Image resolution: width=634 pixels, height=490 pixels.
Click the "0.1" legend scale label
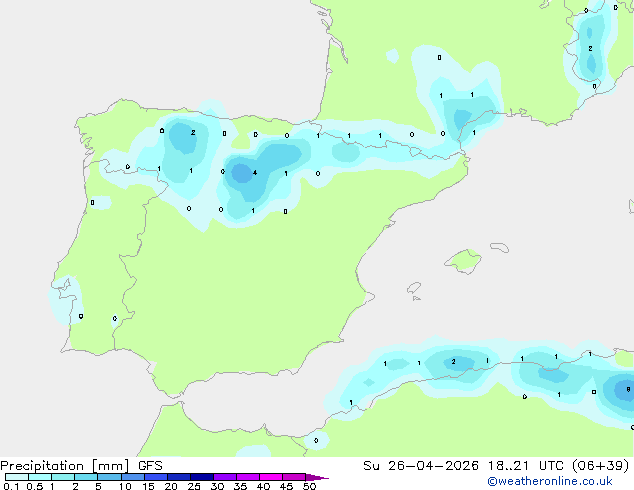(11, 486)
